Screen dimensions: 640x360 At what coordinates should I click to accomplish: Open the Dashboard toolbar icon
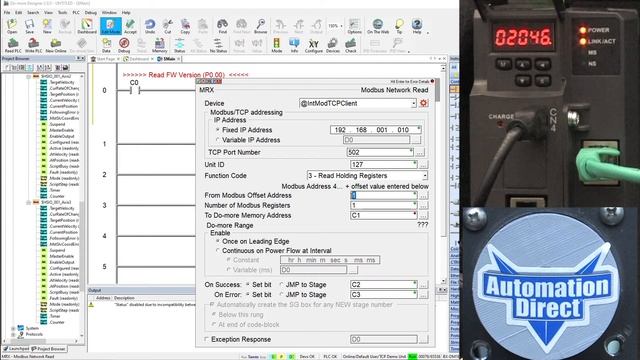click(x=87, y=26)
